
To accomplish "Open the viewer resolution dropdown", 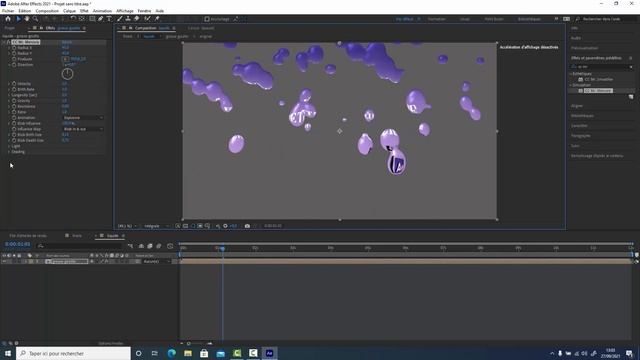I will pyautogui.click(x=156, y=226).
